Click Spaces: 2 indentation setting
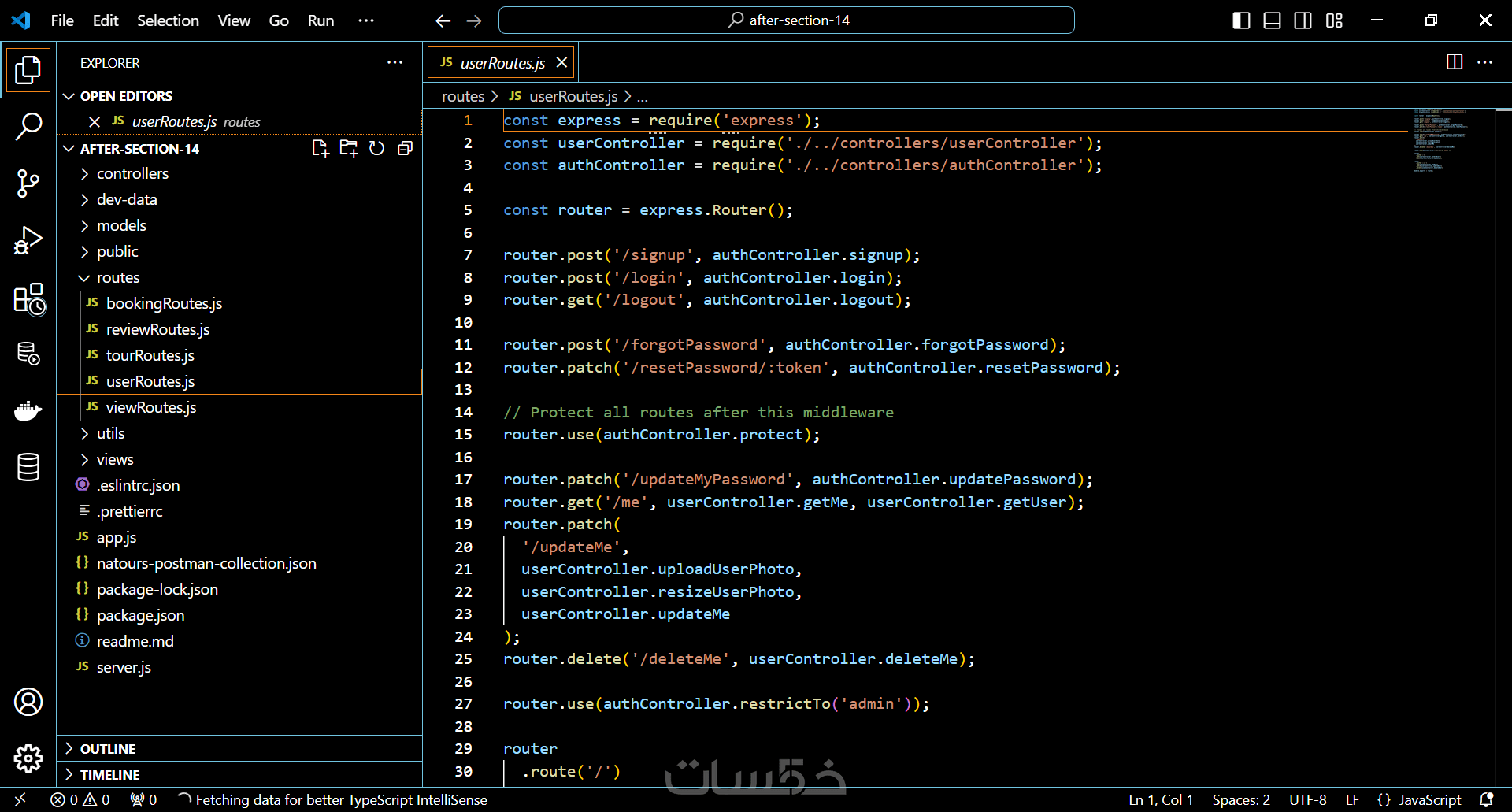This screenshot has width=1512, height=812. 1240,800
